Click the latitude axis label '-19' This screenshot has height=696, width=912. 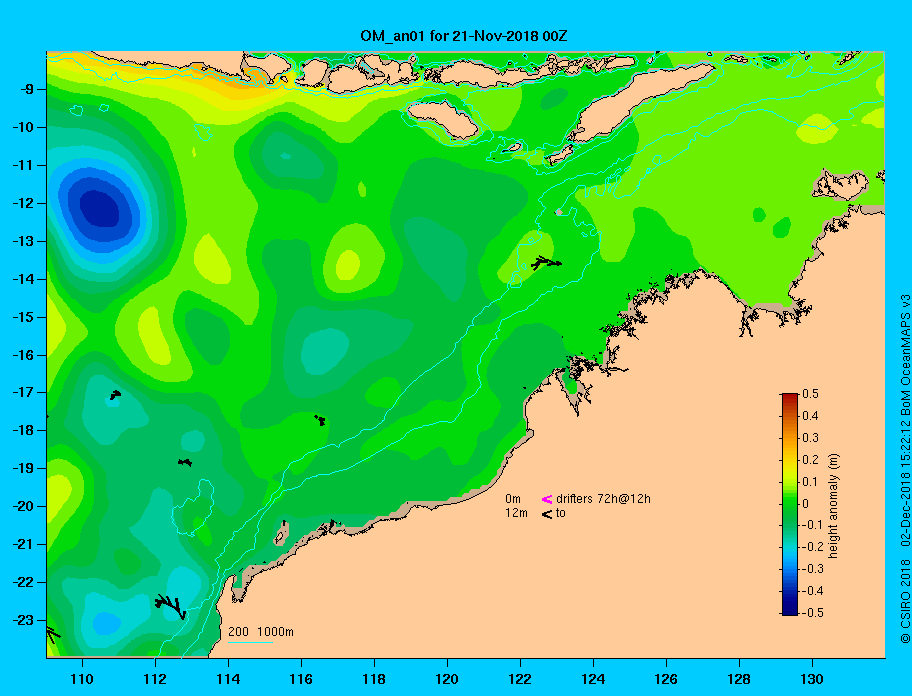pyautogui.click(x=23, y=469)
